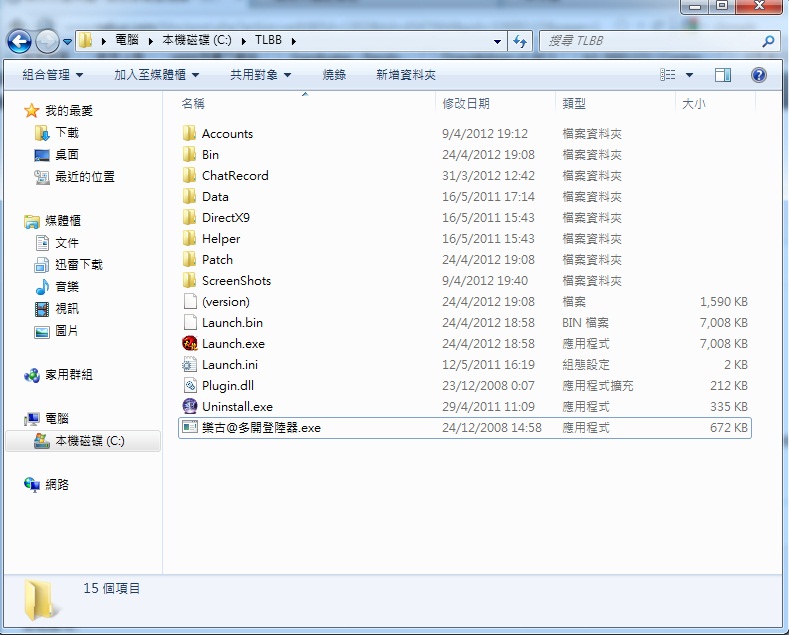Toggle the preview pane icon
Viewport: 789px width, 635px height.
pyautogui.click(x=723, y=75)
